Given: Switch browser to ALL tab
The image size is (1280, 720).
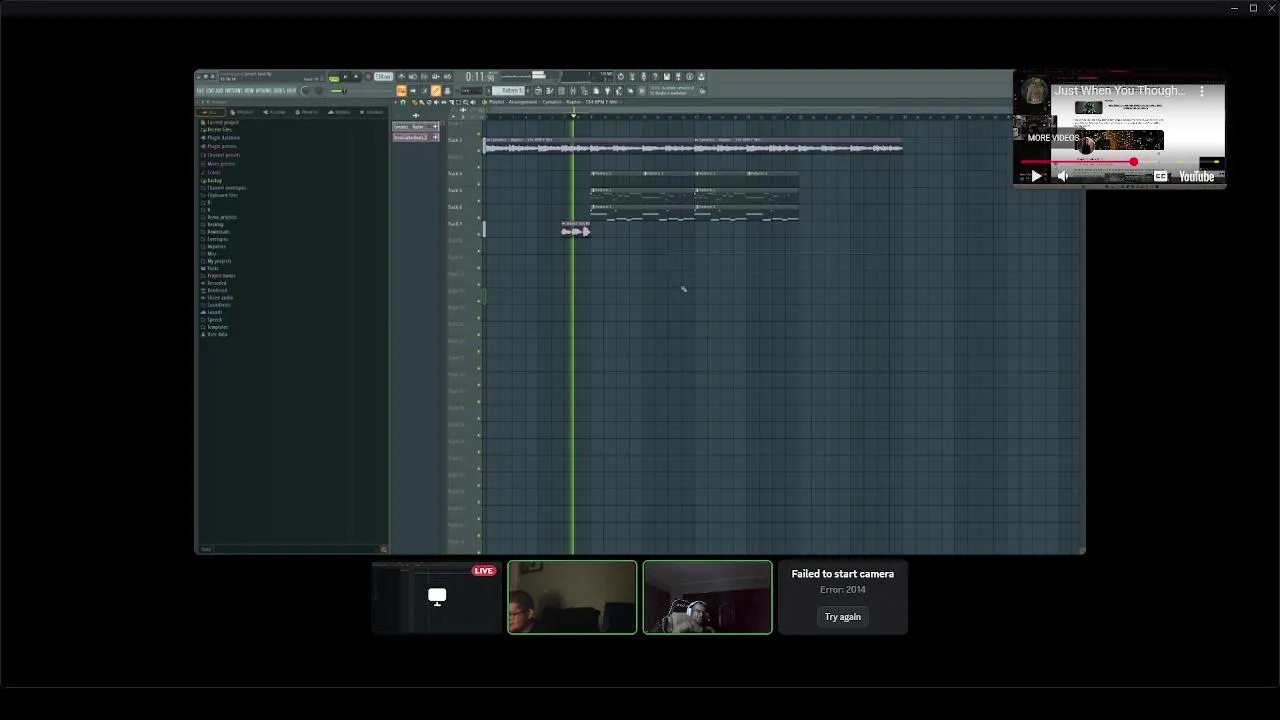Looking at the screenshot, I should (x=211, y=112).
